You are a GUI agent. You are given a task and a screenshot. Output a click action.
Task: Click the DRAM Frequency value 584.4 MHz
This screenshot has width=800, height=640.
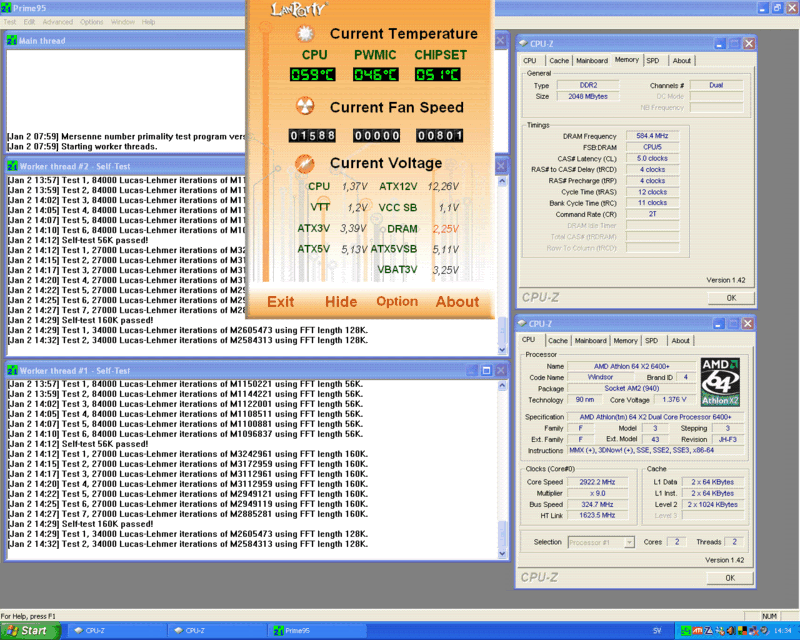pos(652,136)
